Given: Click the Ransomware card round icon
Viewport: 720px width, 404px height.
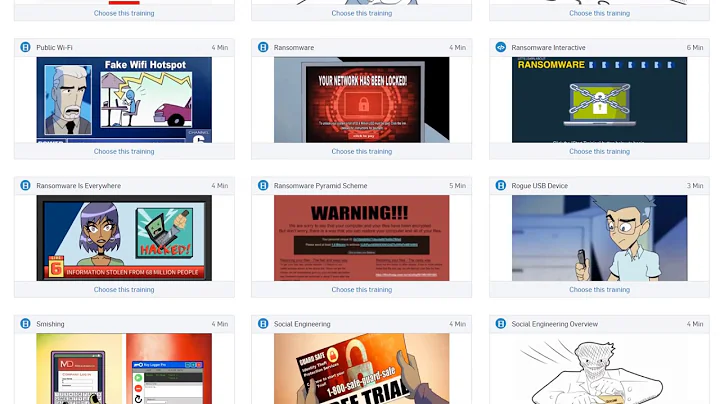Looking at the screenshot, I should coord(263,47).
